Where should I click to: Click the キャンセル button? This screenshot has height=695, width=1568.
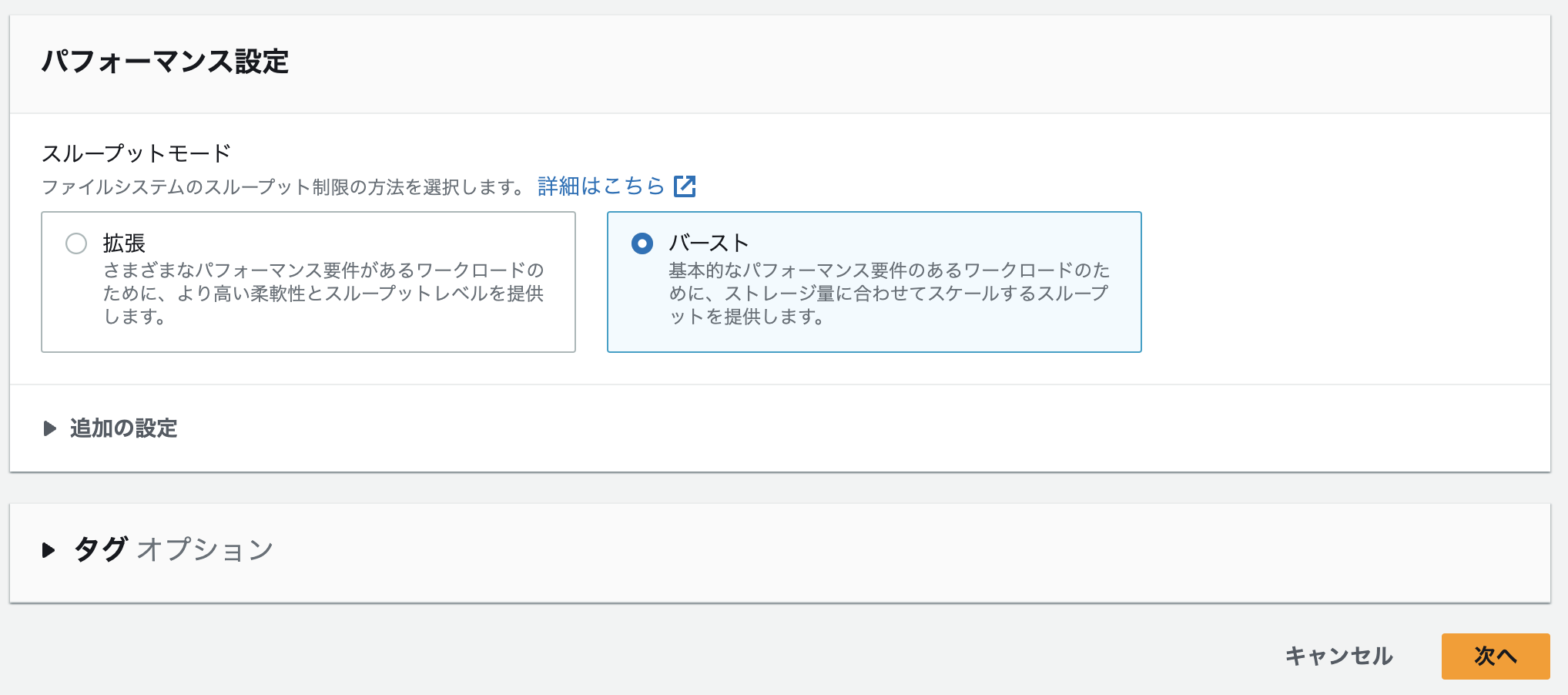[1338, 656]
